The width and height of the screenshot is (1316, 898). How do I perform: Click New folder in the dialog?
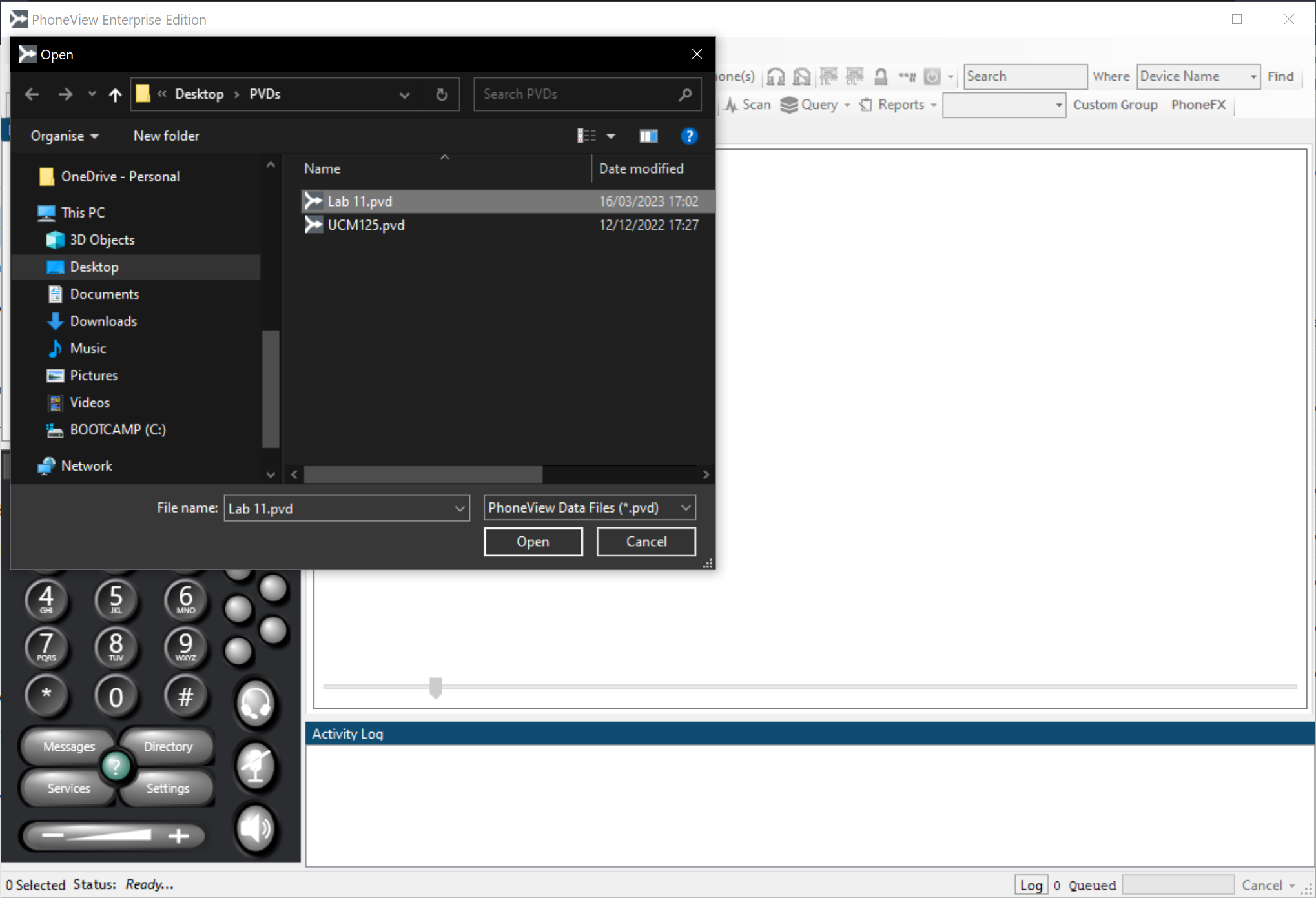pyautogui.click(x=167, y=136)
